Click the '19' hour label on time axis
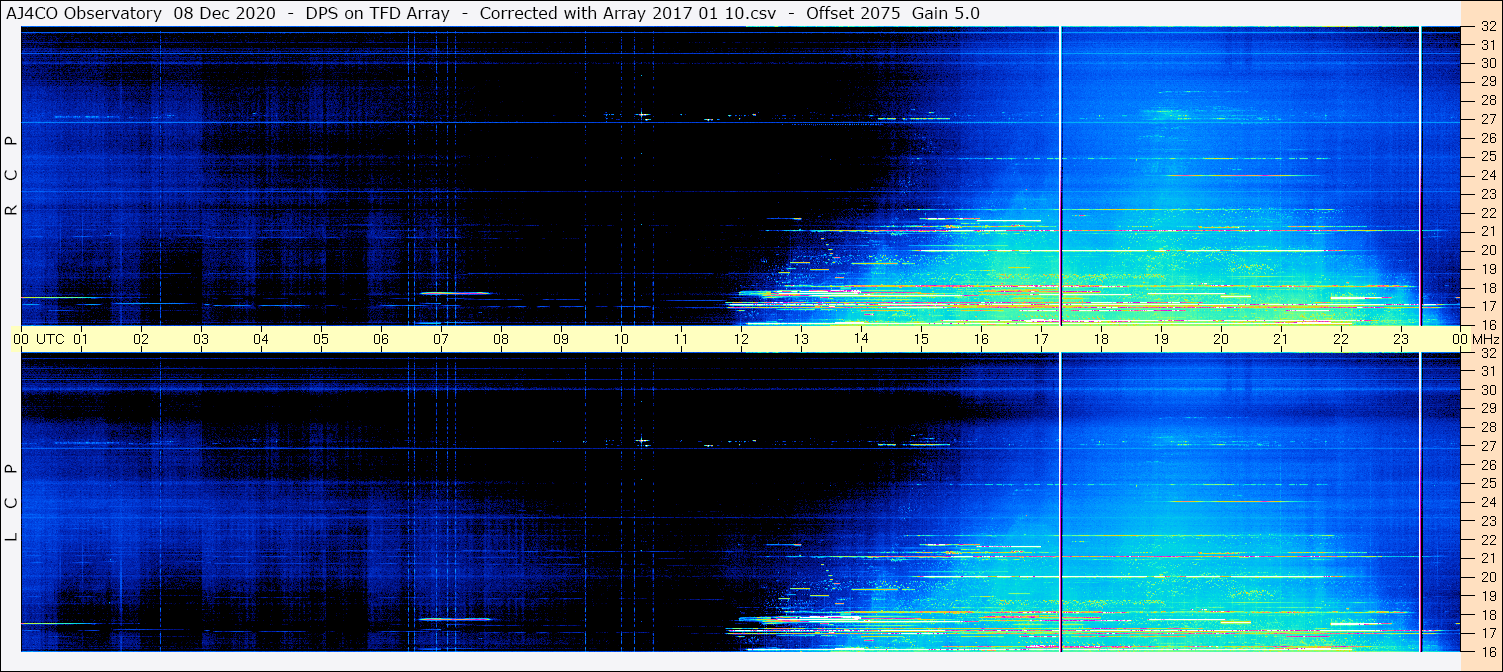The height and width of the screenshot is (672, 1503). click(1161, 339)
